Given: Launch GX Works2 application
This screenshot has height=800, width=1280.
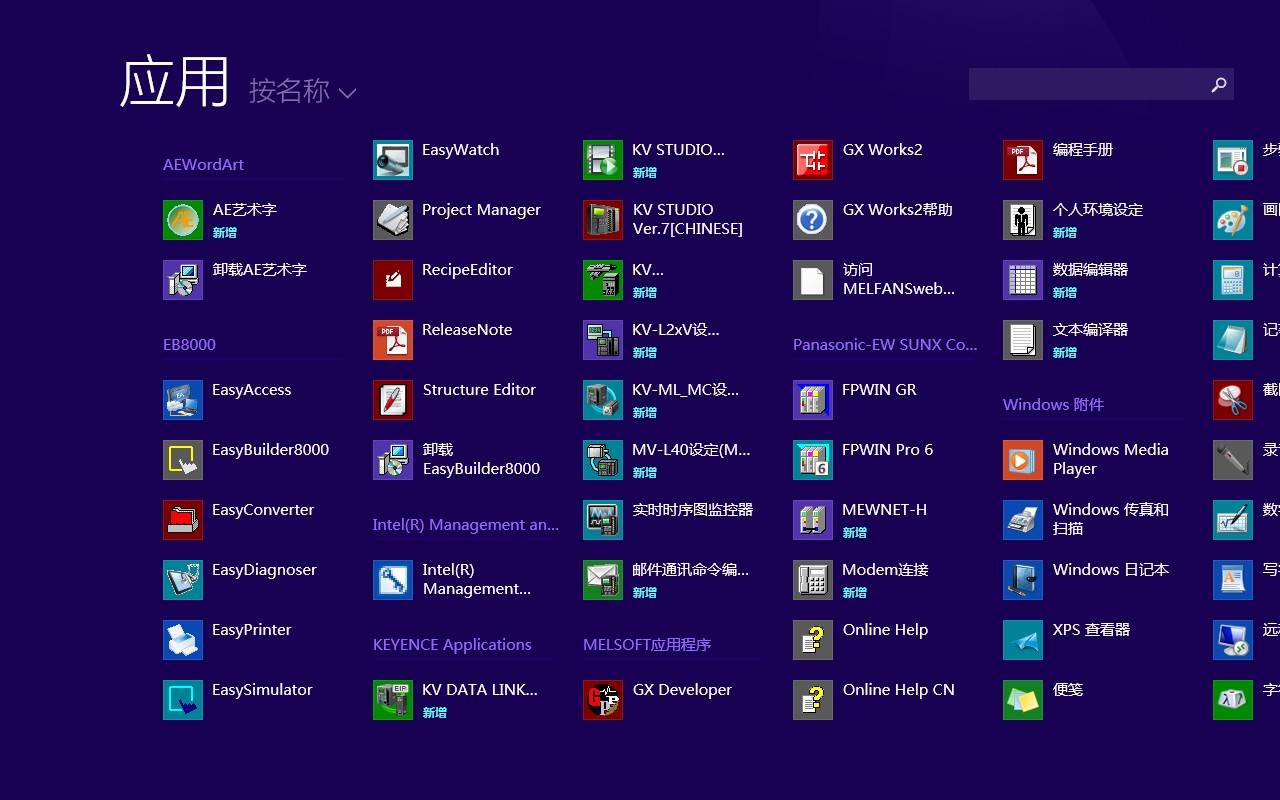Looking at the screenshot, I should (813, 160).
